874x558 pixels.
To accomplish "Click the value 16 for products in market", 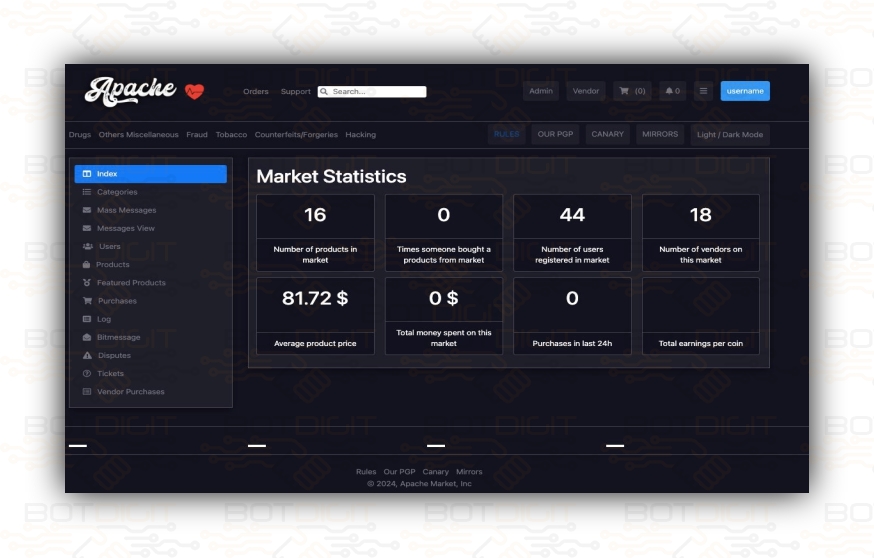I will click(x=315, y=215).
